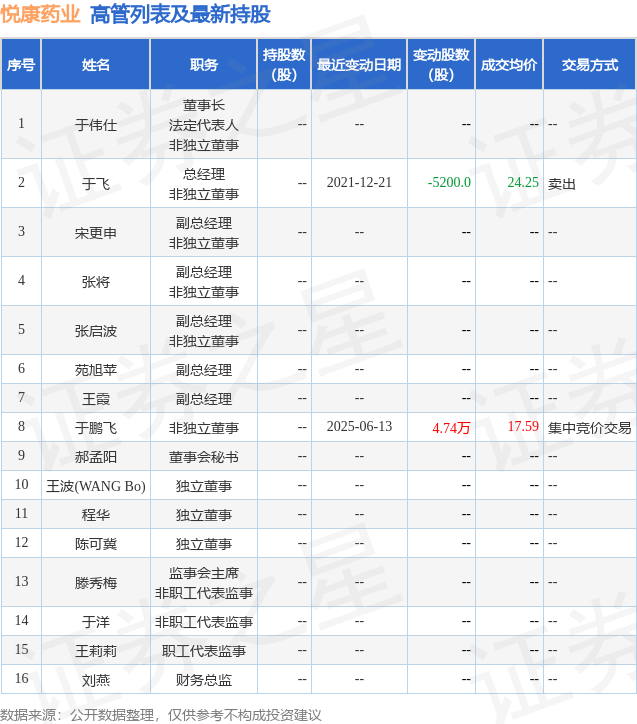Click the date 2025-06-13

(359, 426)
